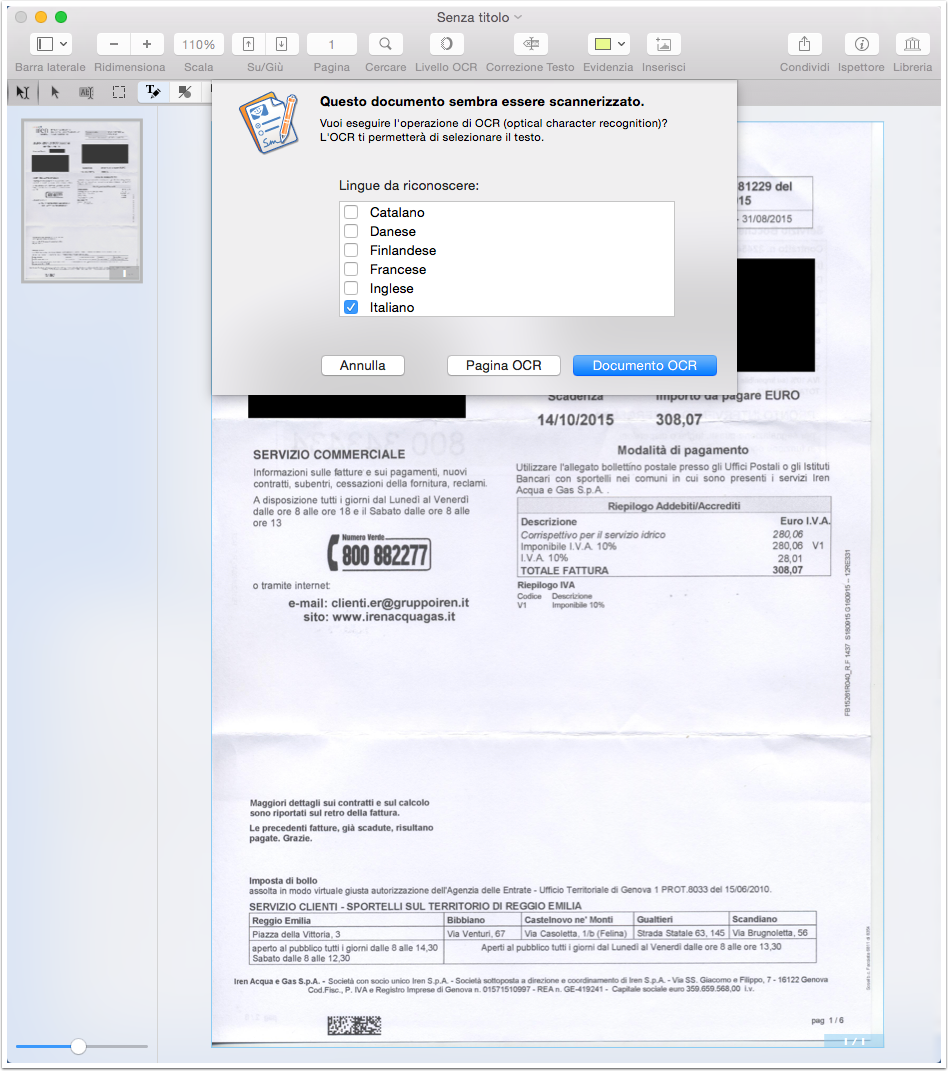This screenshot has height=1071, width=948.
Task: Click the minus Ridimensiona button
Action: tap(114, 44)
